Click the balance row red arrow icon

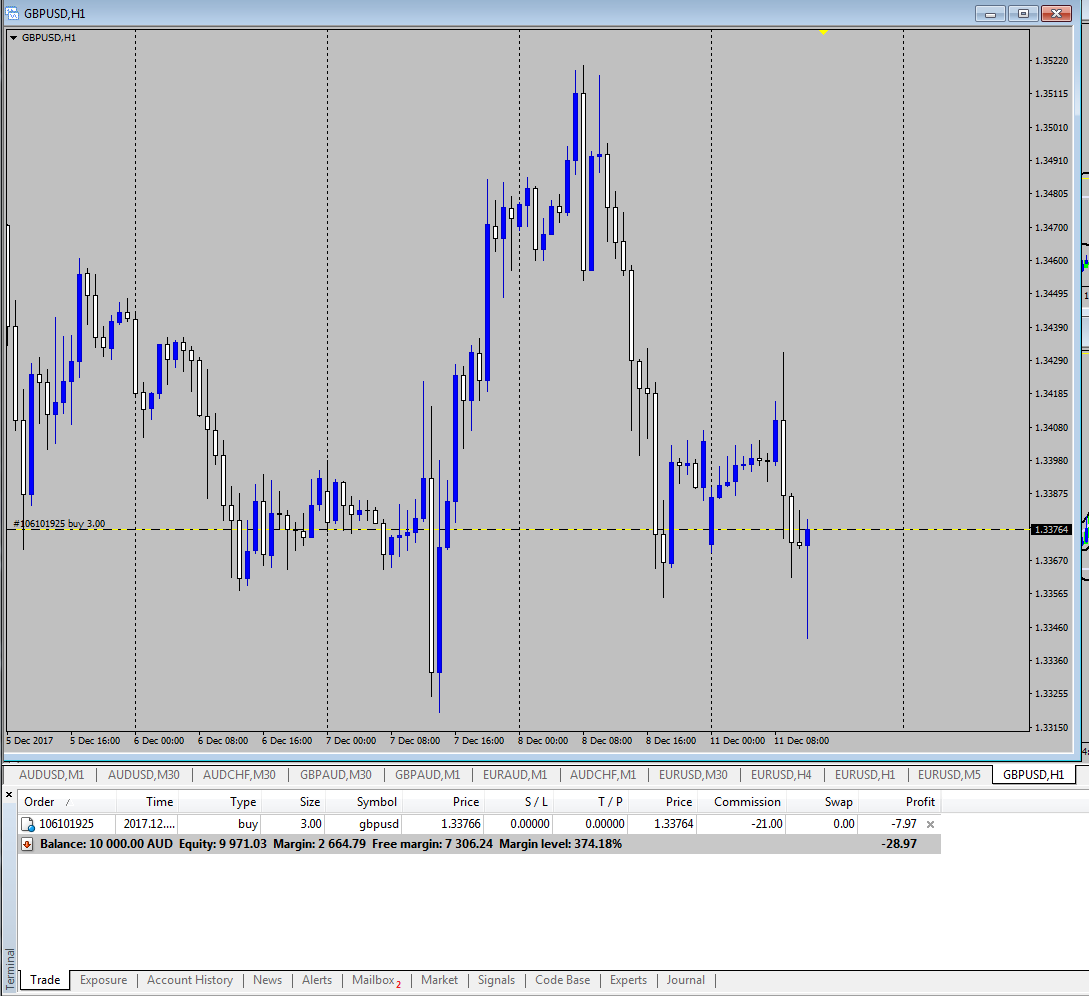point(27,845)
